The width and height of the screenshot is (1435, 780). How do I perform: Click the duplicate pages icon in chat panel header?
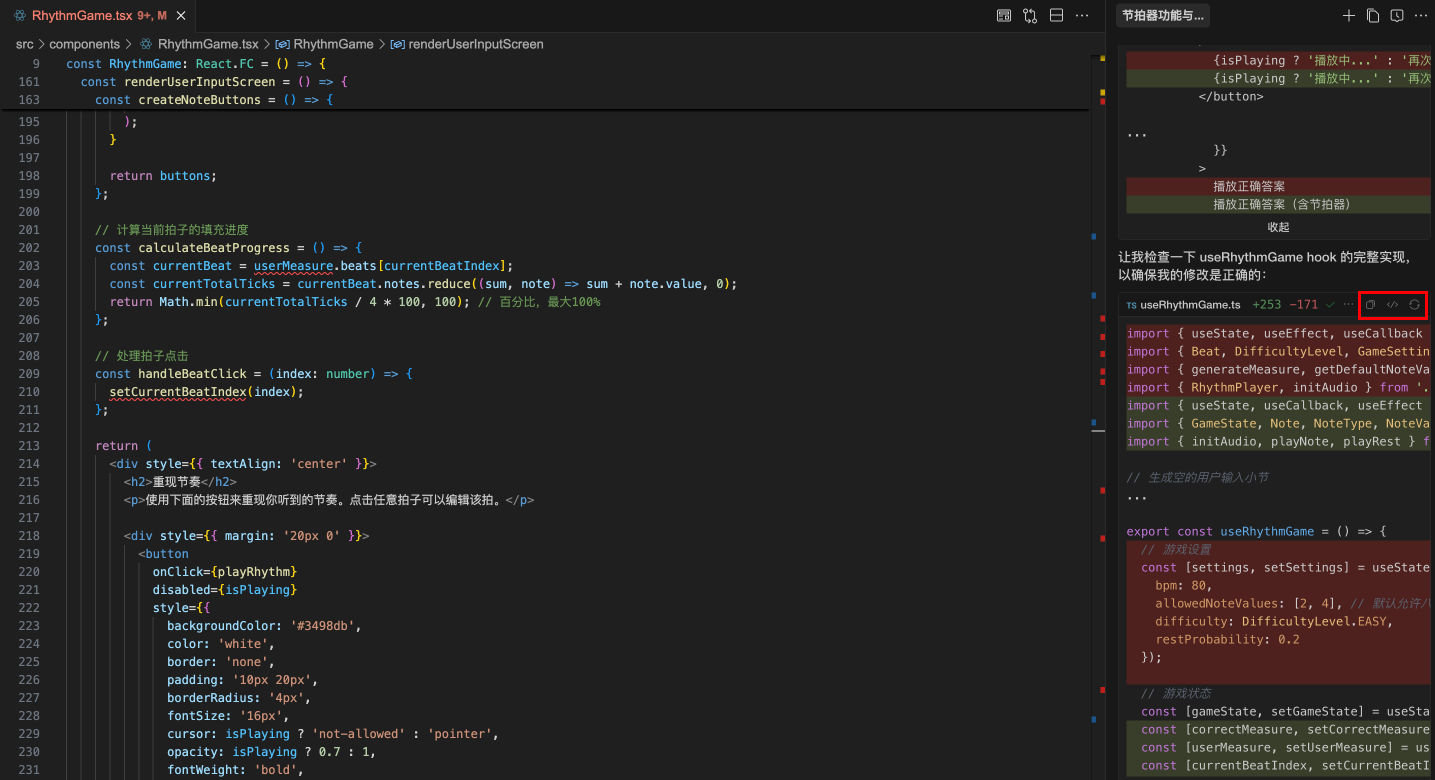tap(1373, 16)
